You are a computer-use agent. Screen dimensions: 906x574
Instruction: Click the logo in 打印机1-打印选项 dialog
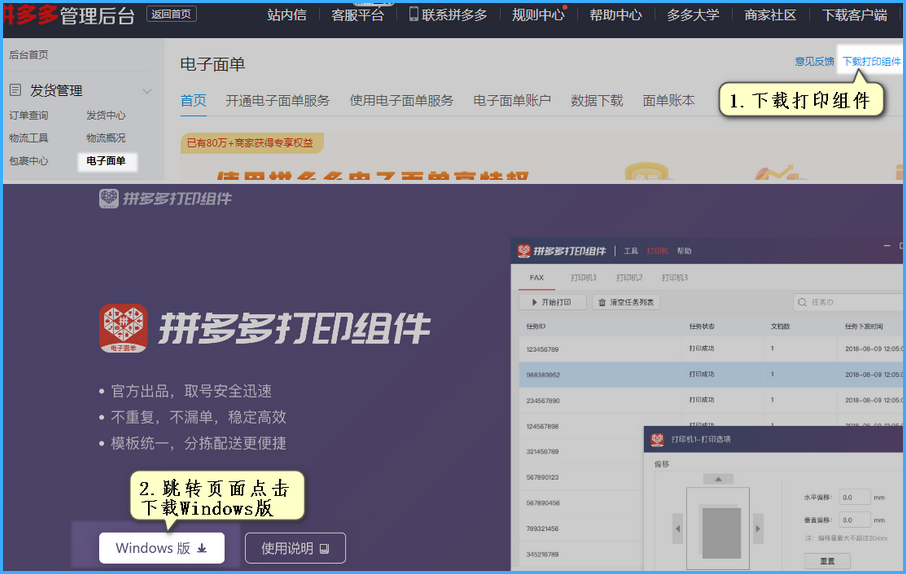657,439
